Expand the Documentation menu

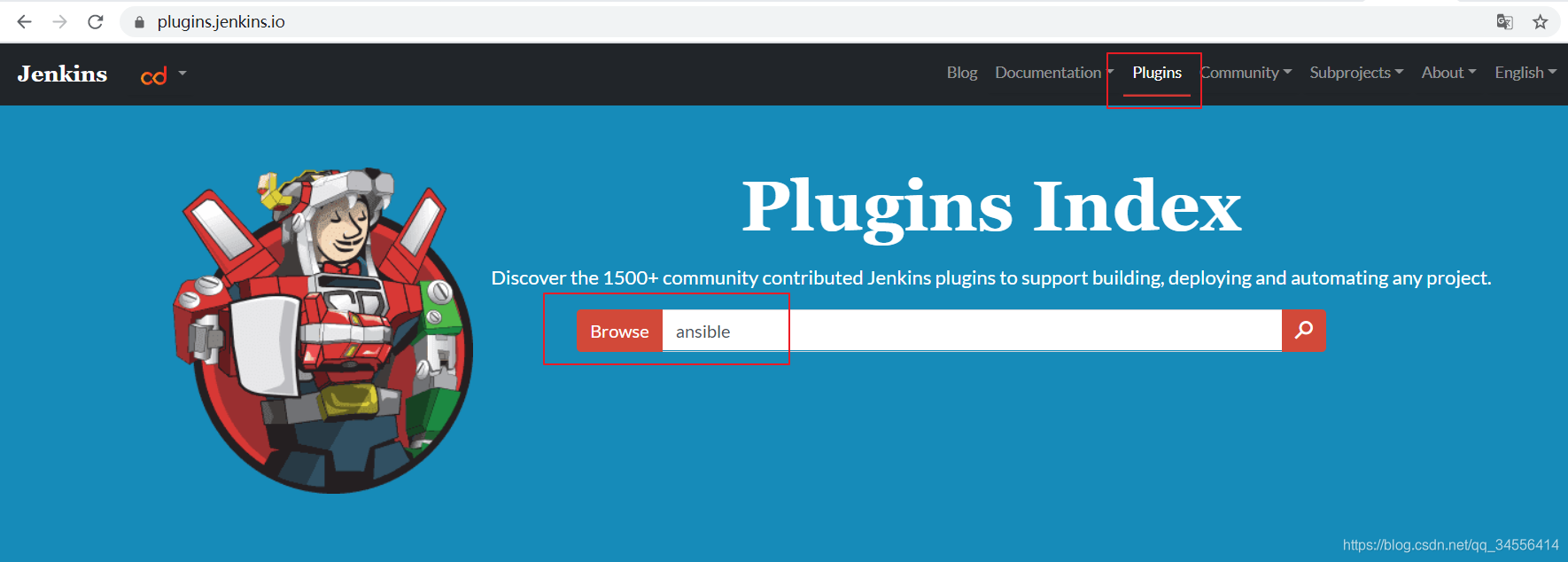(1054, 73)
